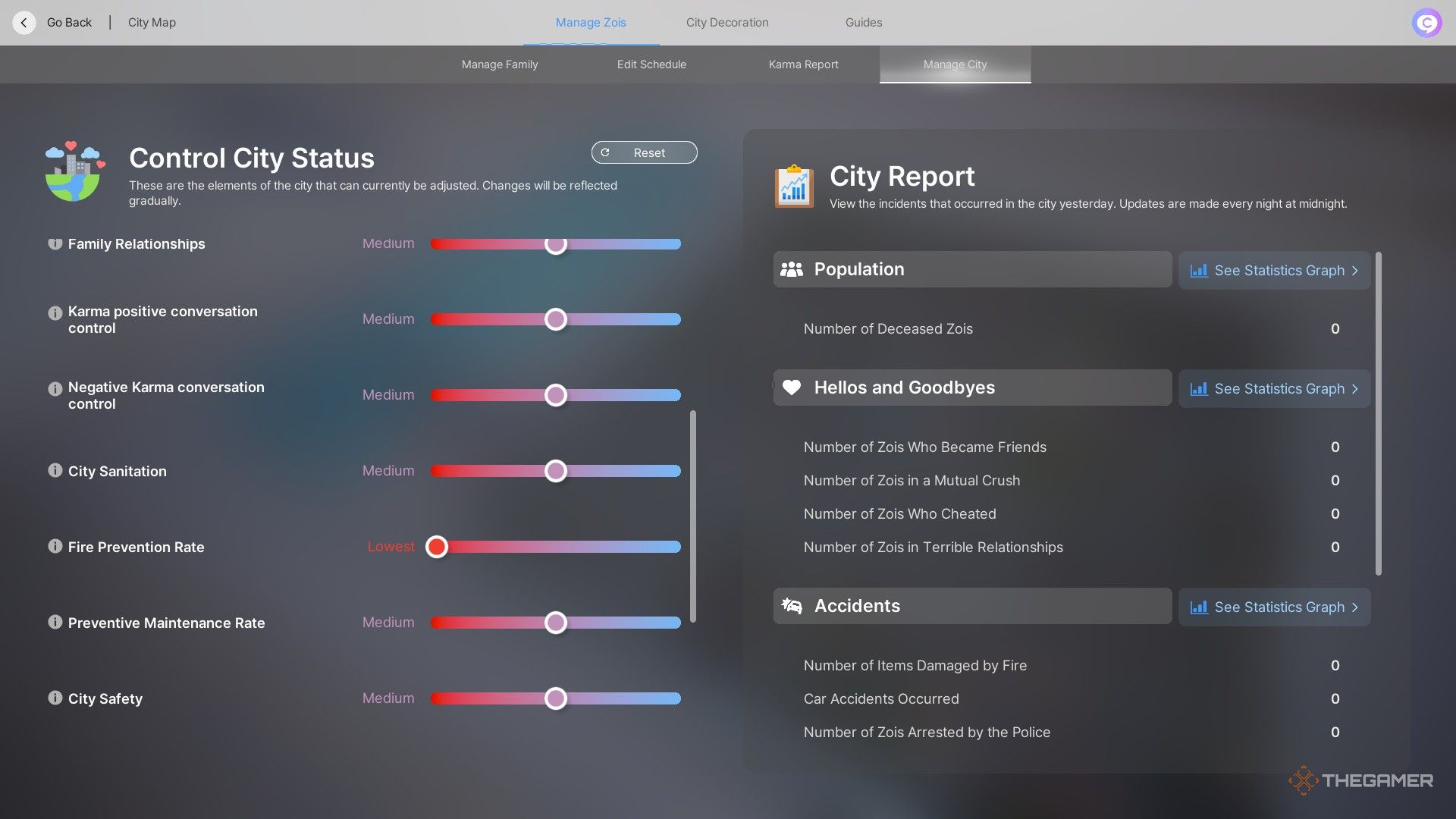Click the City Report clipboard icon

coord(794,186)
